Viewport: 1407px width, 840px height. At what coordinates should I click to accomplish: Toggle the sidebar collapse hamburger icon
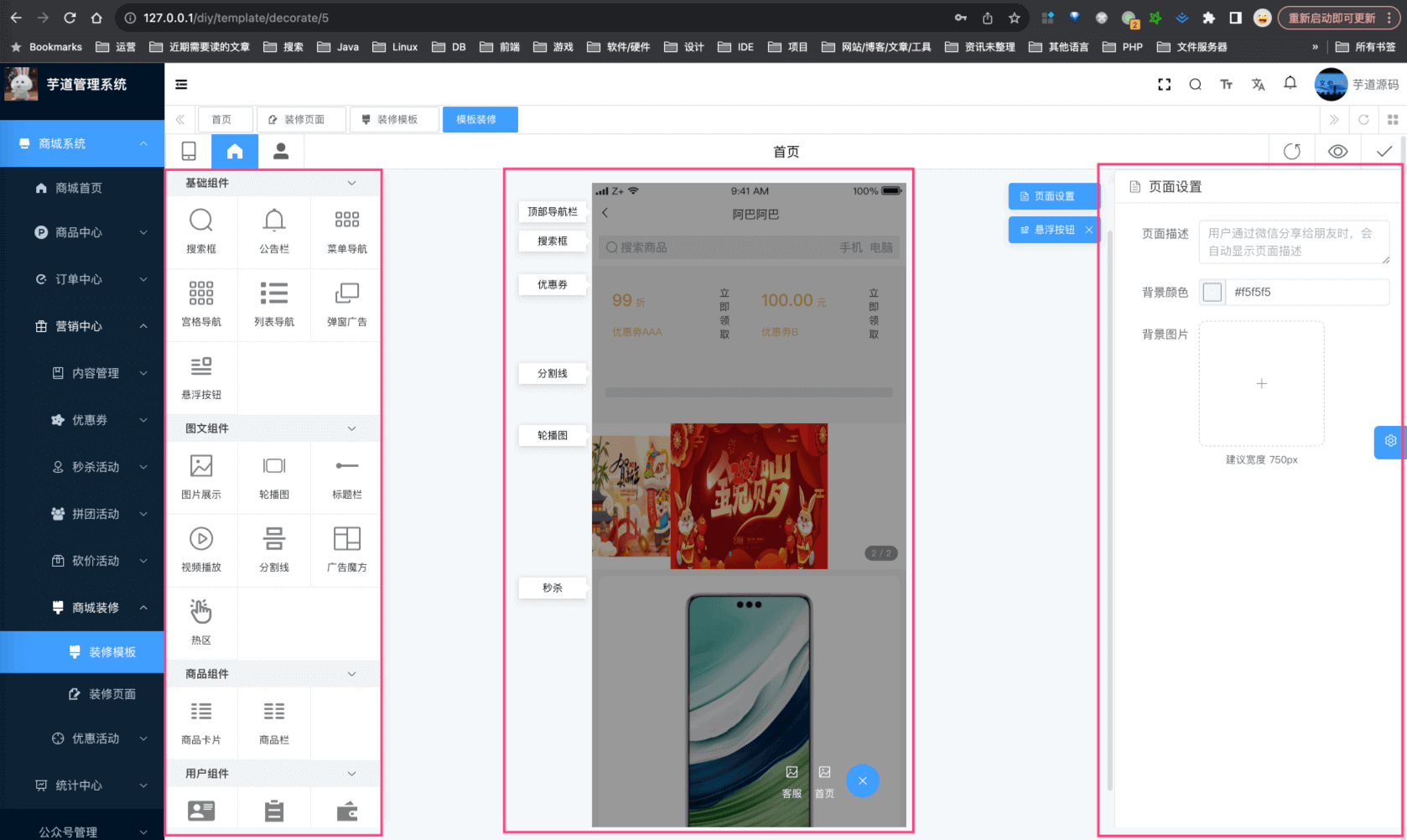tap(181, 85)
